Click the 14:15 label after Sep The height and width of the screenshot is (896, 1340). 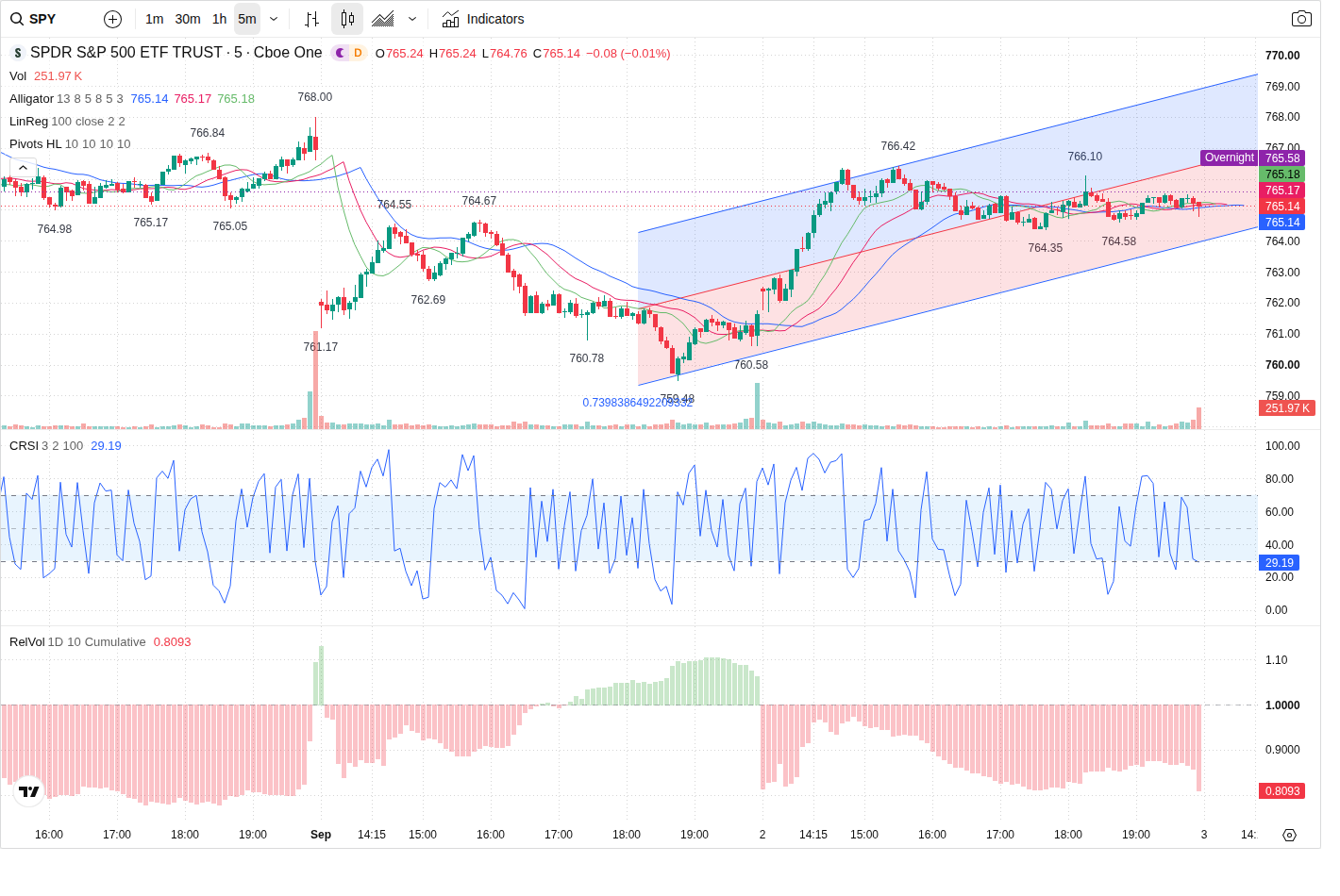(x=372, y=835)
